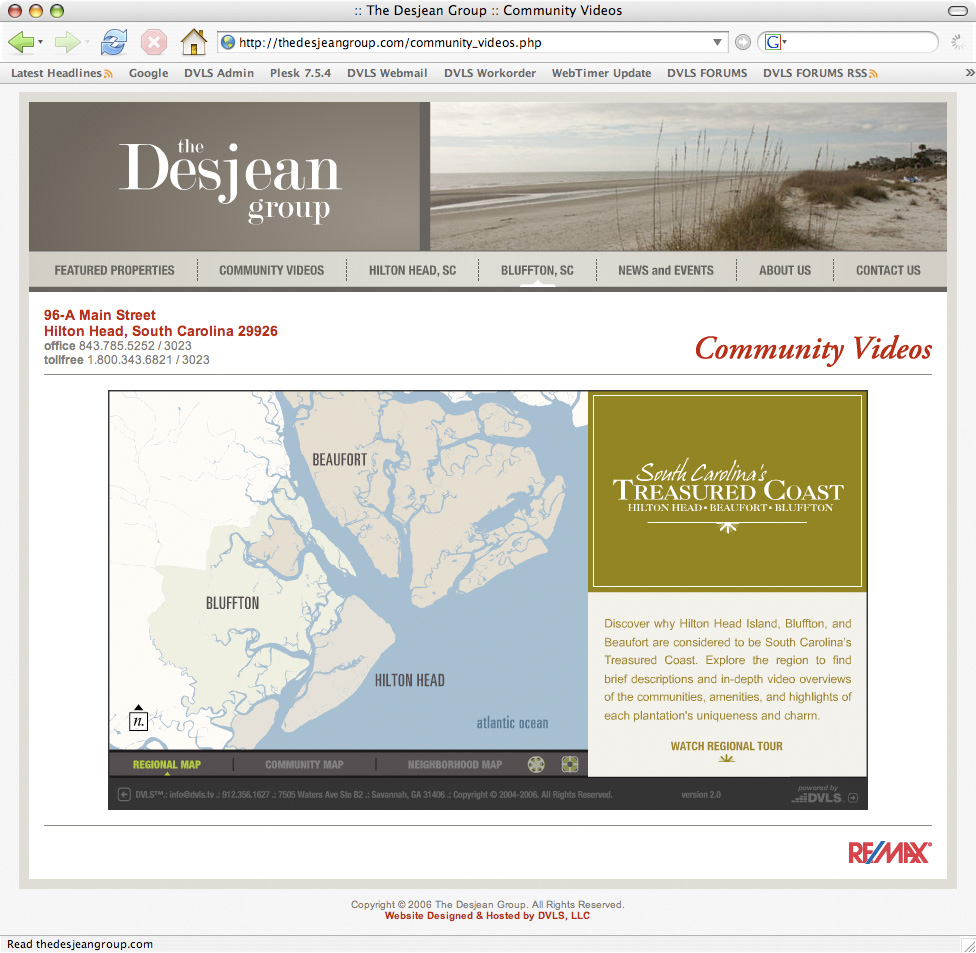The height and width of the screenshot is (953, 976).
Task: Click 'tollfree 1.800.343.6821 / 3023' text
Action: pos(126,360)
